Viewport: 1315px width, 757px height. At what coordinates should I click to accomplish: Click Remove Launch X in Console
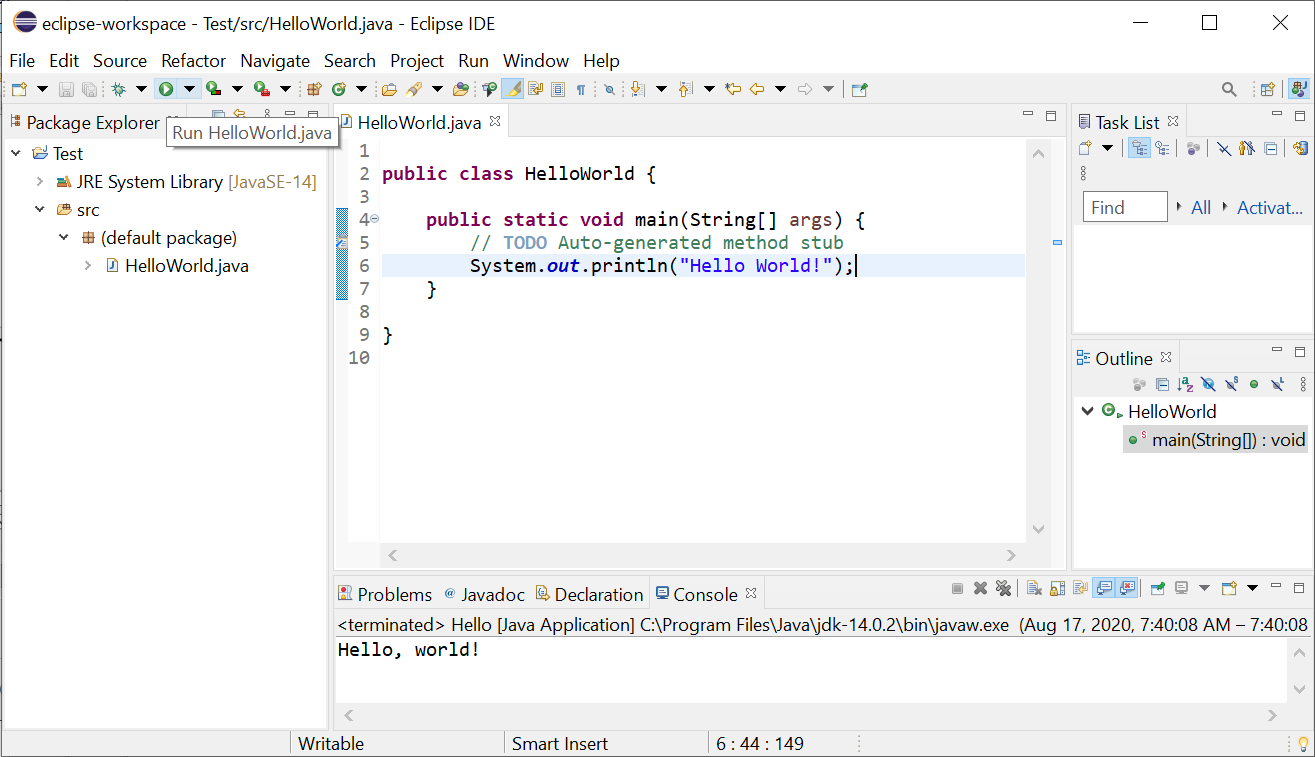pos(981,589)
